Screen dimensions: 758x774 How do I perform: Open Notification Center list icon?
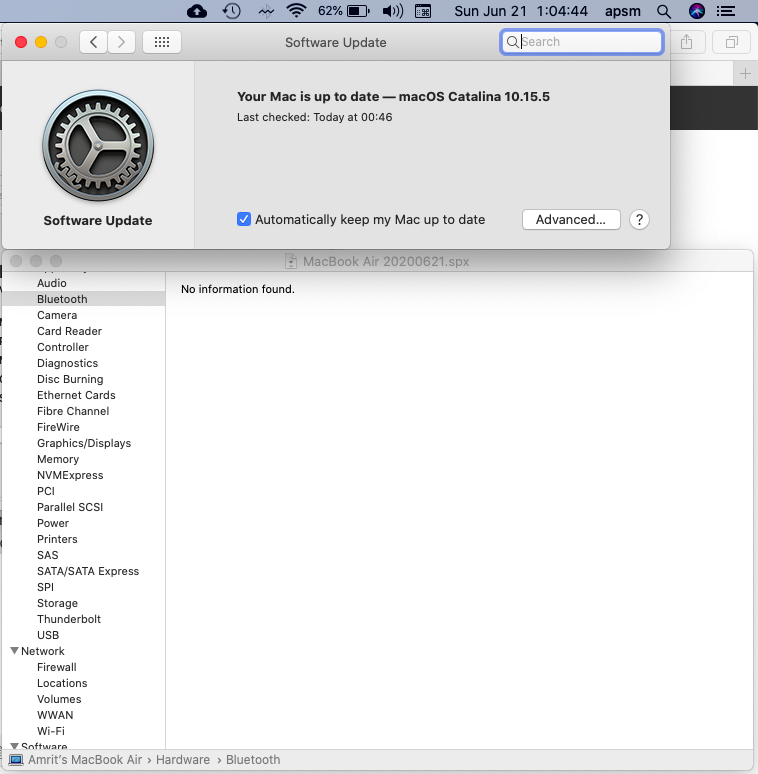point(726,11)
